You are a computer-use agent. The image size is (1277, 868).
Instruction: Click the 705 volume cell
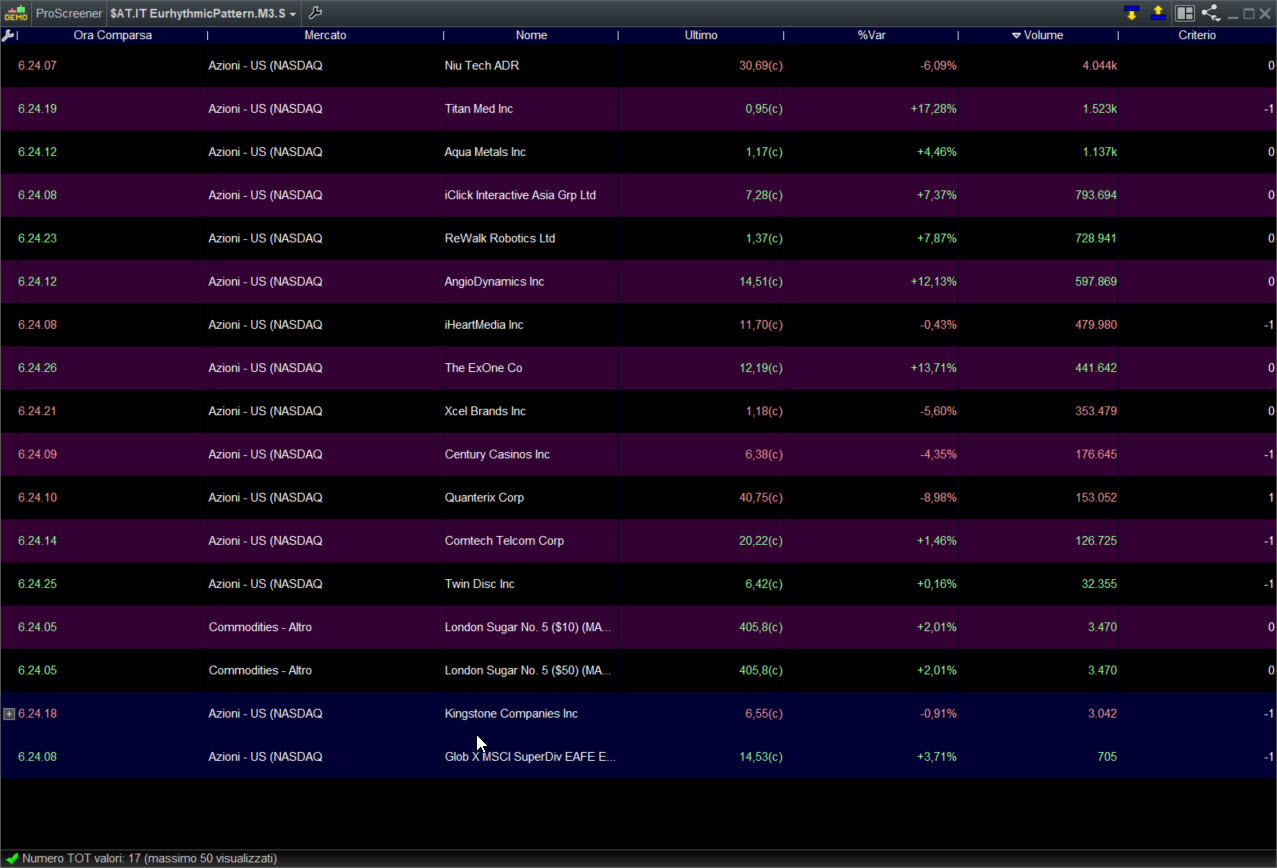pos(1107,756)
